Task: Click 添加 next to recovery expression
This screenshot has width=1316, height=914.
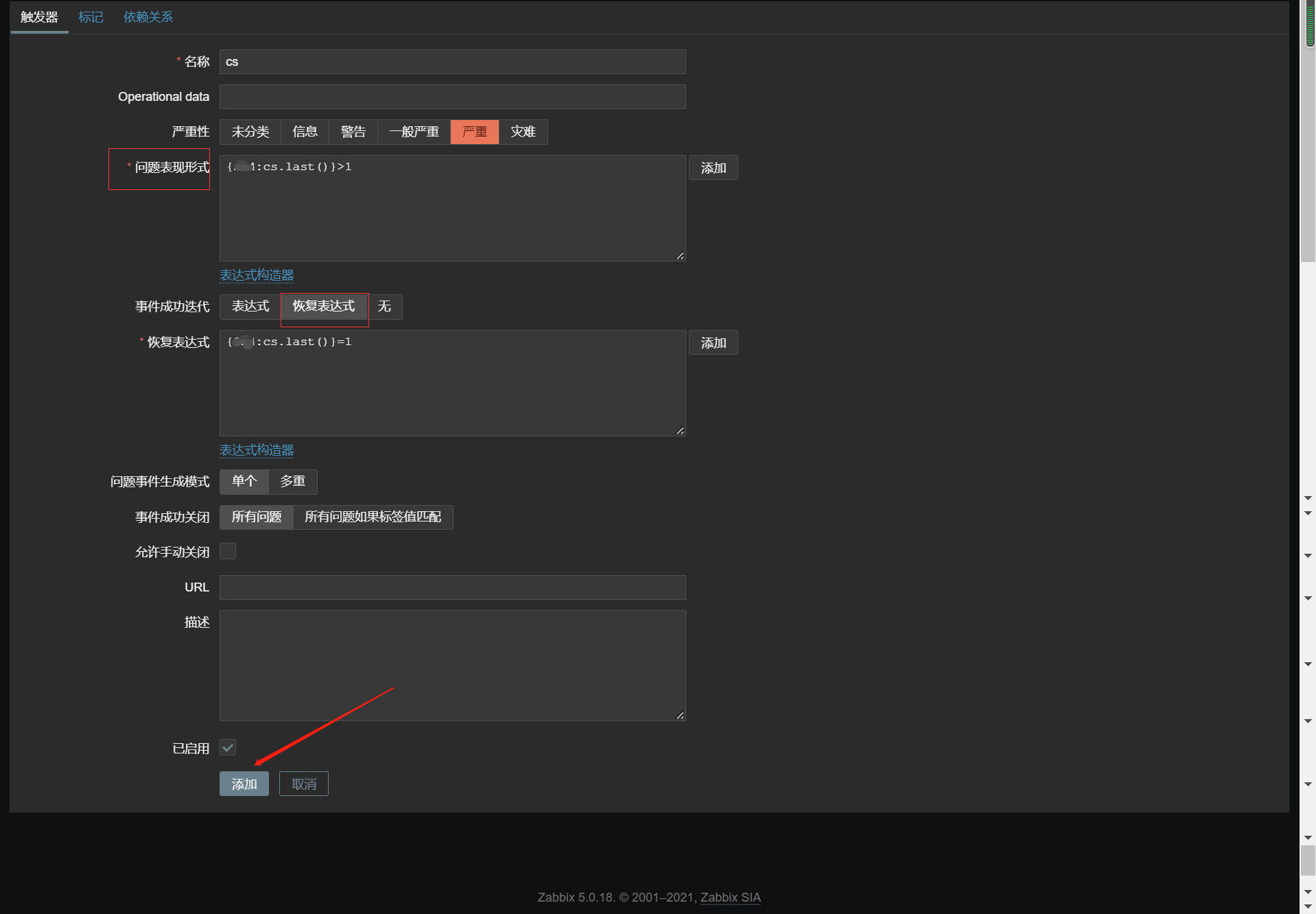Action: coord(713,343)
